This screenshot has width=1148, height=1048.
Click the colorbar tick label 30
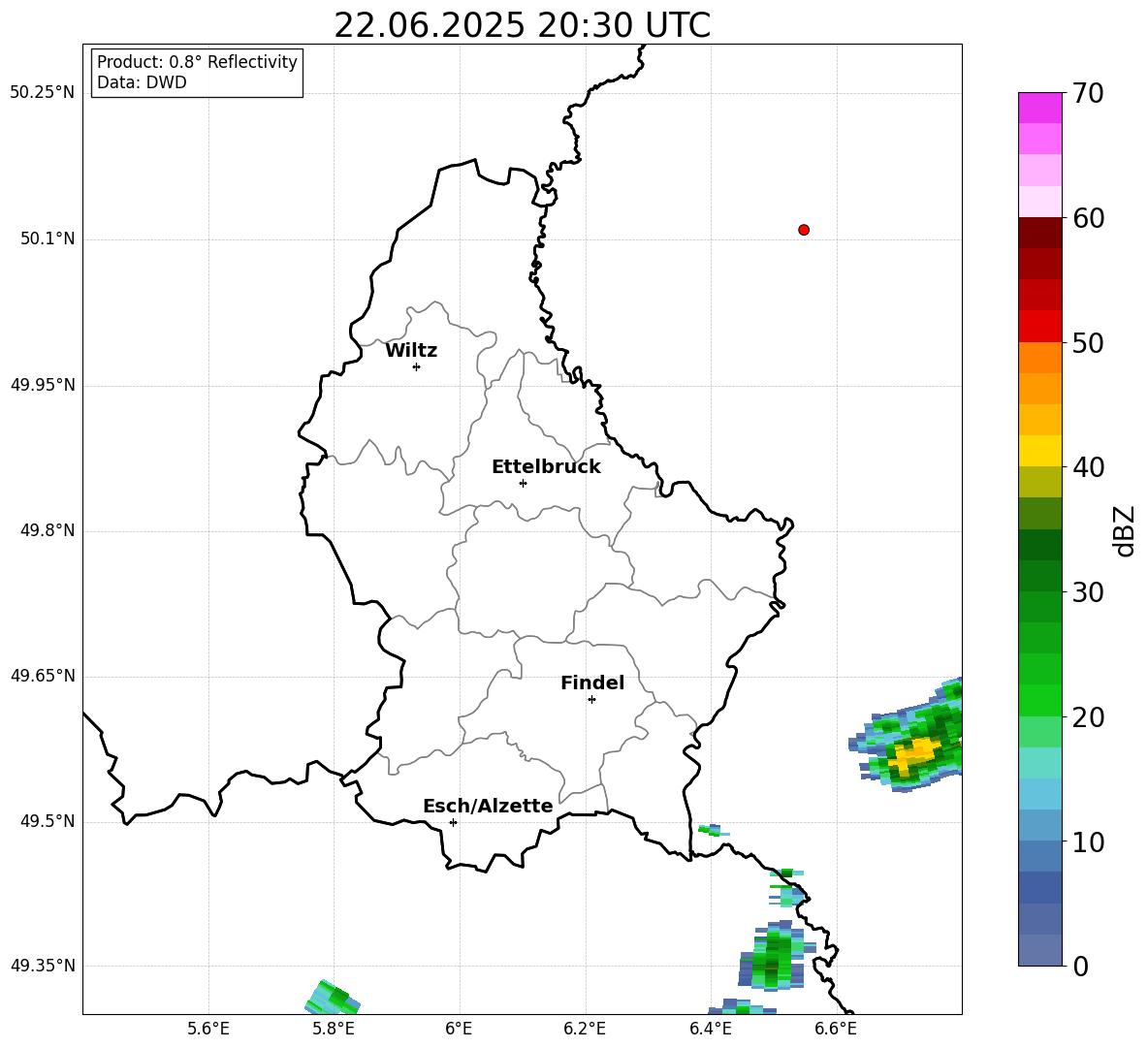click(x=1089, y=592)
